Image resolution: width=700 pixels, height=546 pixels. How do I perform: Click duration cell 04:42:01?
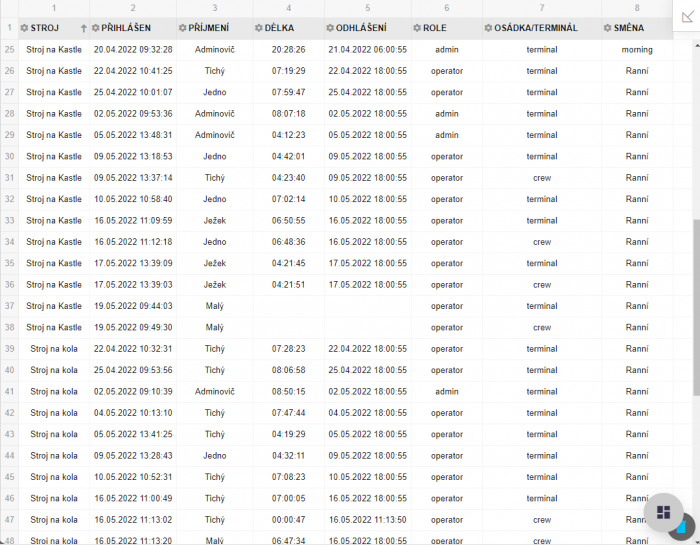tap(288, 156)
